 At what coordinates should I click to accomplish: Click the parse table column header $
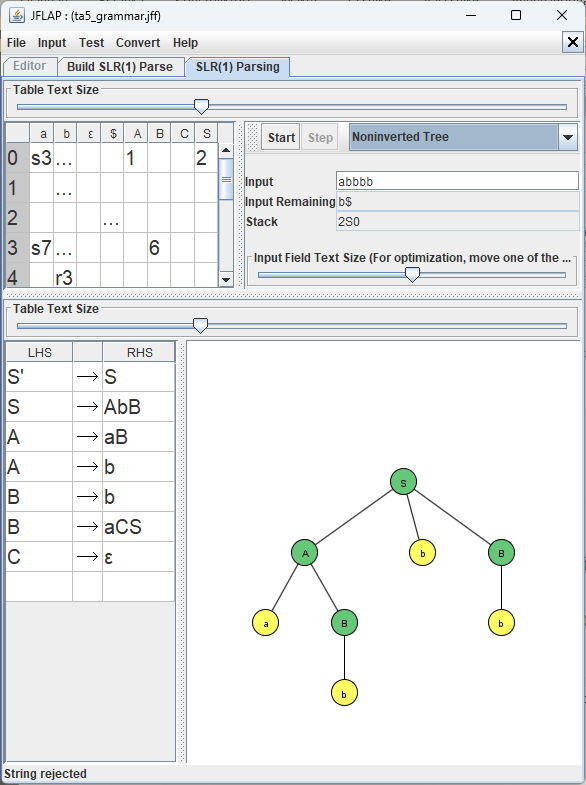(112, 134)
